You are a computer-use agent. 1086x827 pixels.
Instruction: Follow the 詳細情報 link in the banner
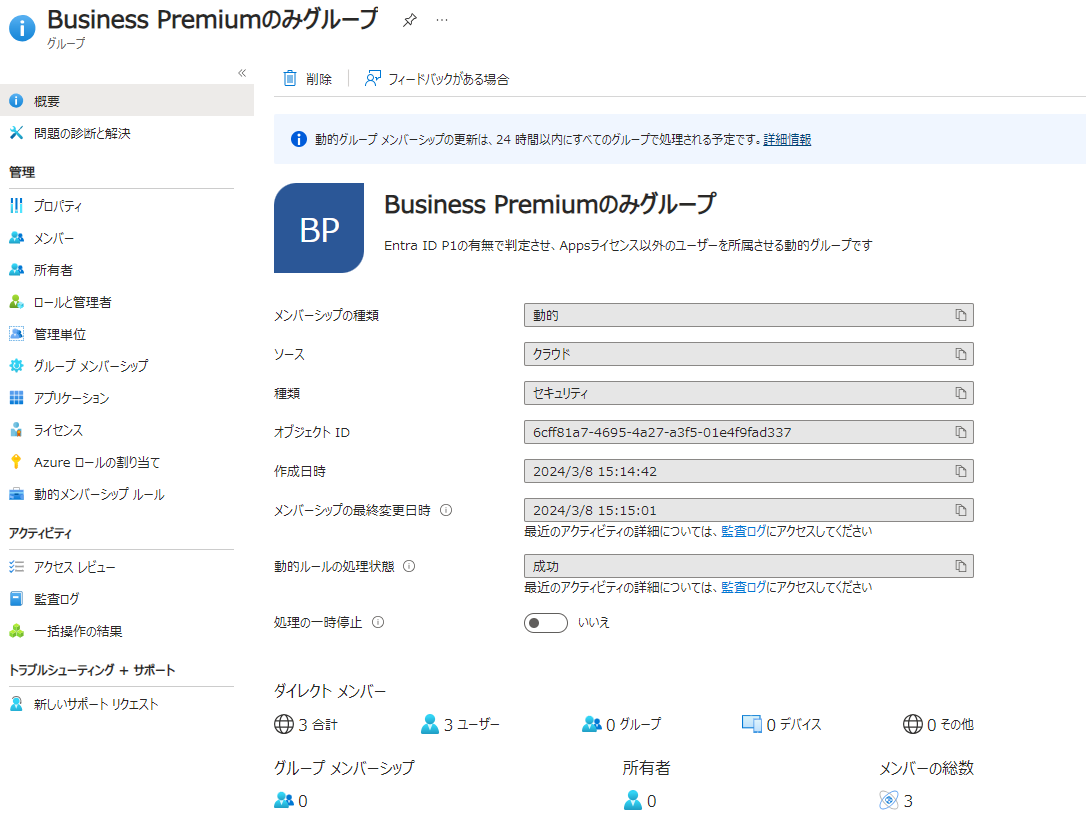pos(787,139)
